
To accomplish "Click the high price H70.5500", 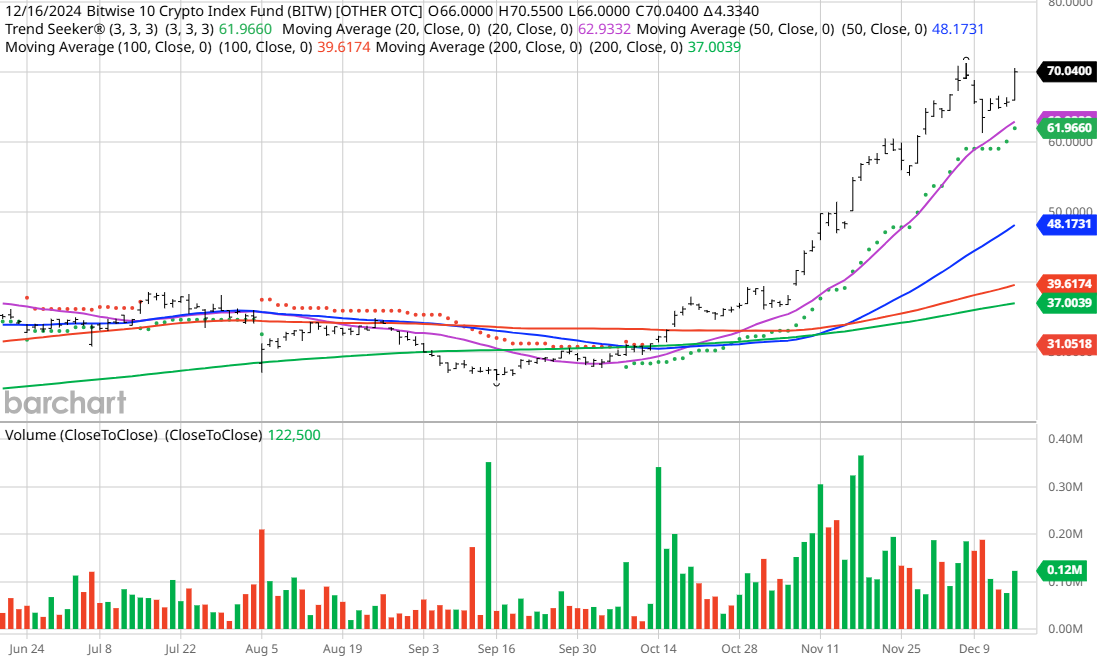I will (532, 11).
